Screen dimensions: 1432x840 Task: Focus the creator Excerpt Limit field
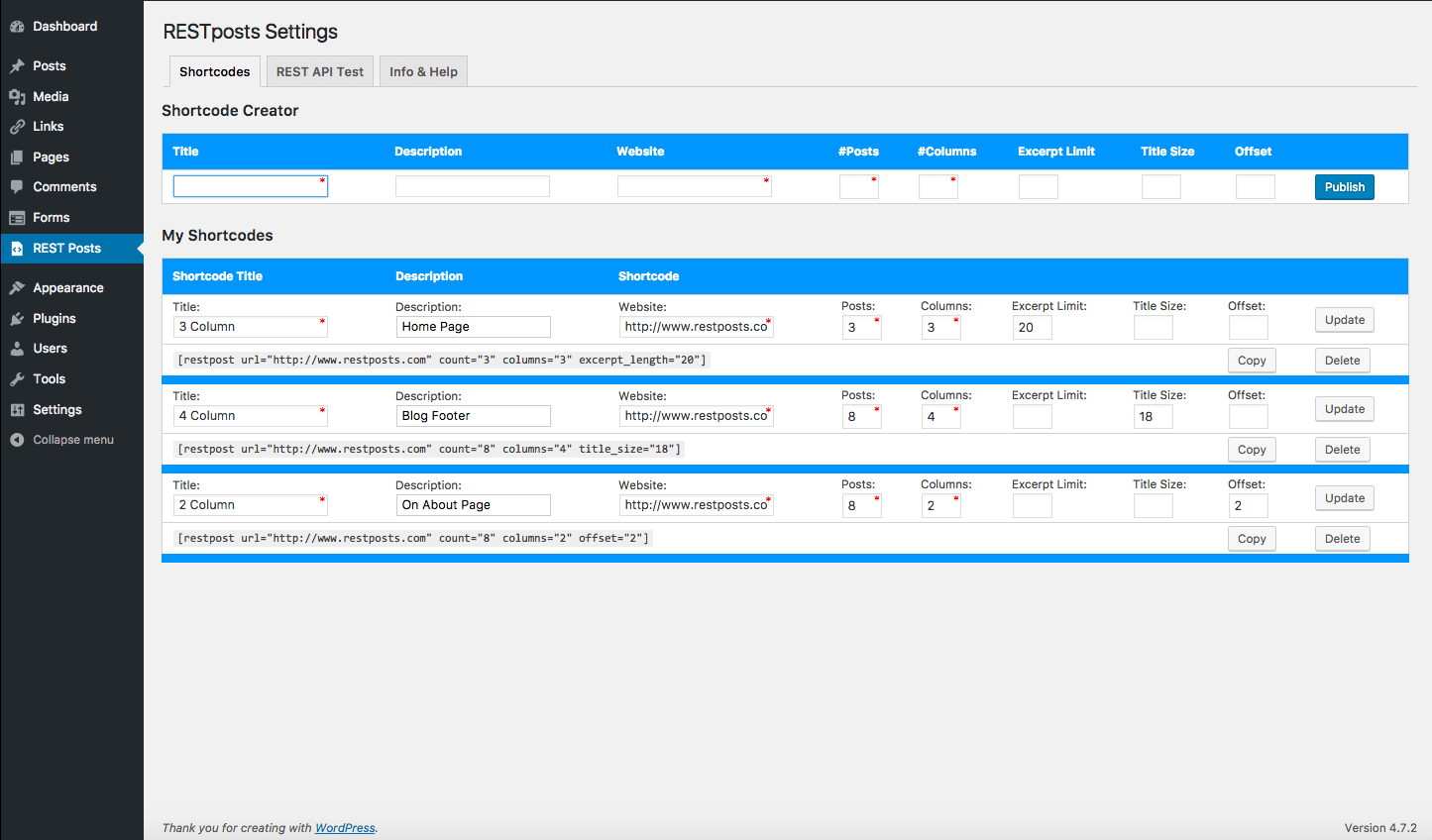point(1039,186)
